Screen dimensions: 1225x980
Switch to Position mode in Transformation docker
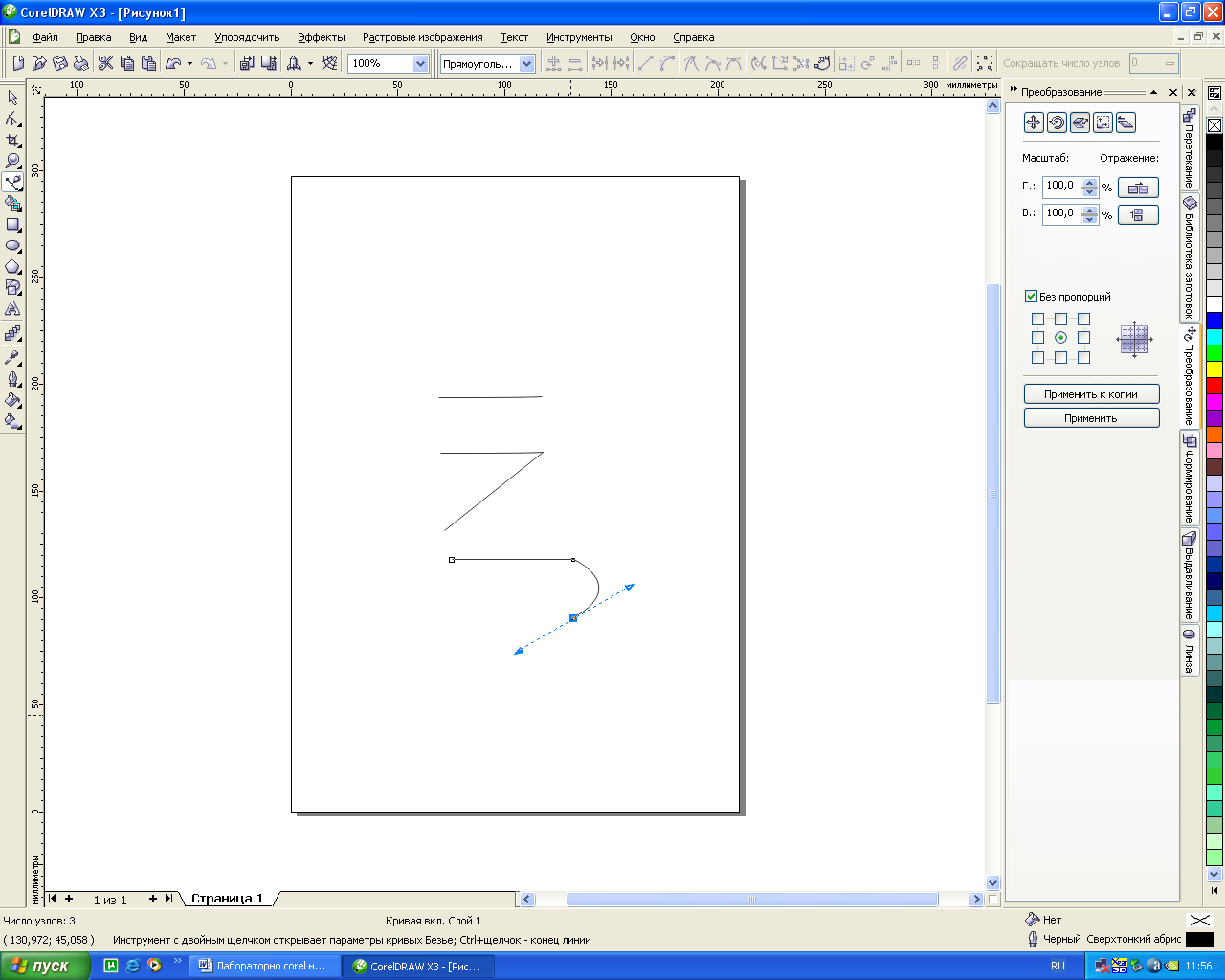tap(1034, 122)
